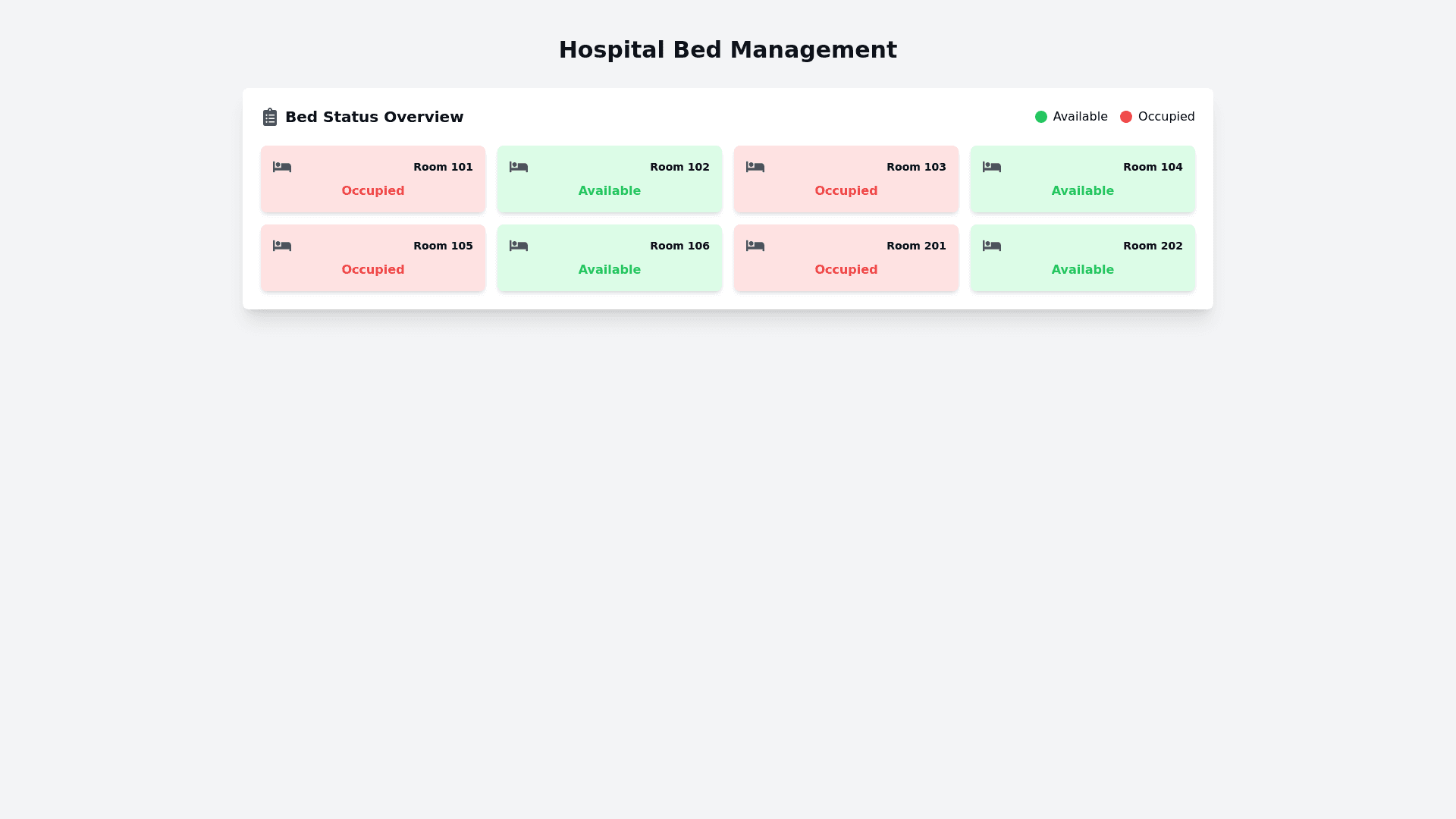Image resolution: width=1456 pixels, height=819 pixels.
Task: Click the bed icon in Room 101
Action: click(282, 167)
